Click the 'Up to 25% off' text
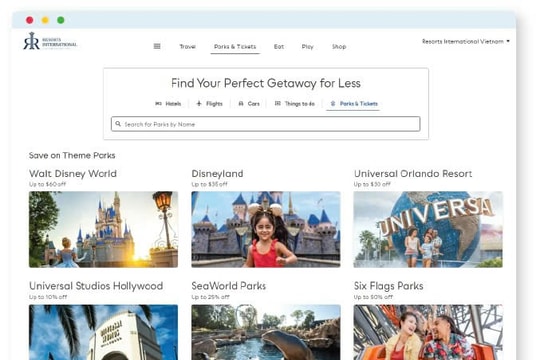 coord(210,297)
